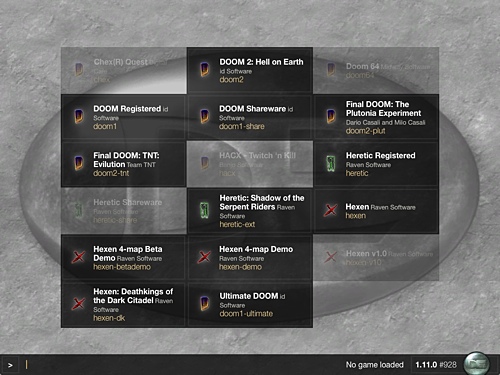Click the dimmed Doom 64 entry

376,70
